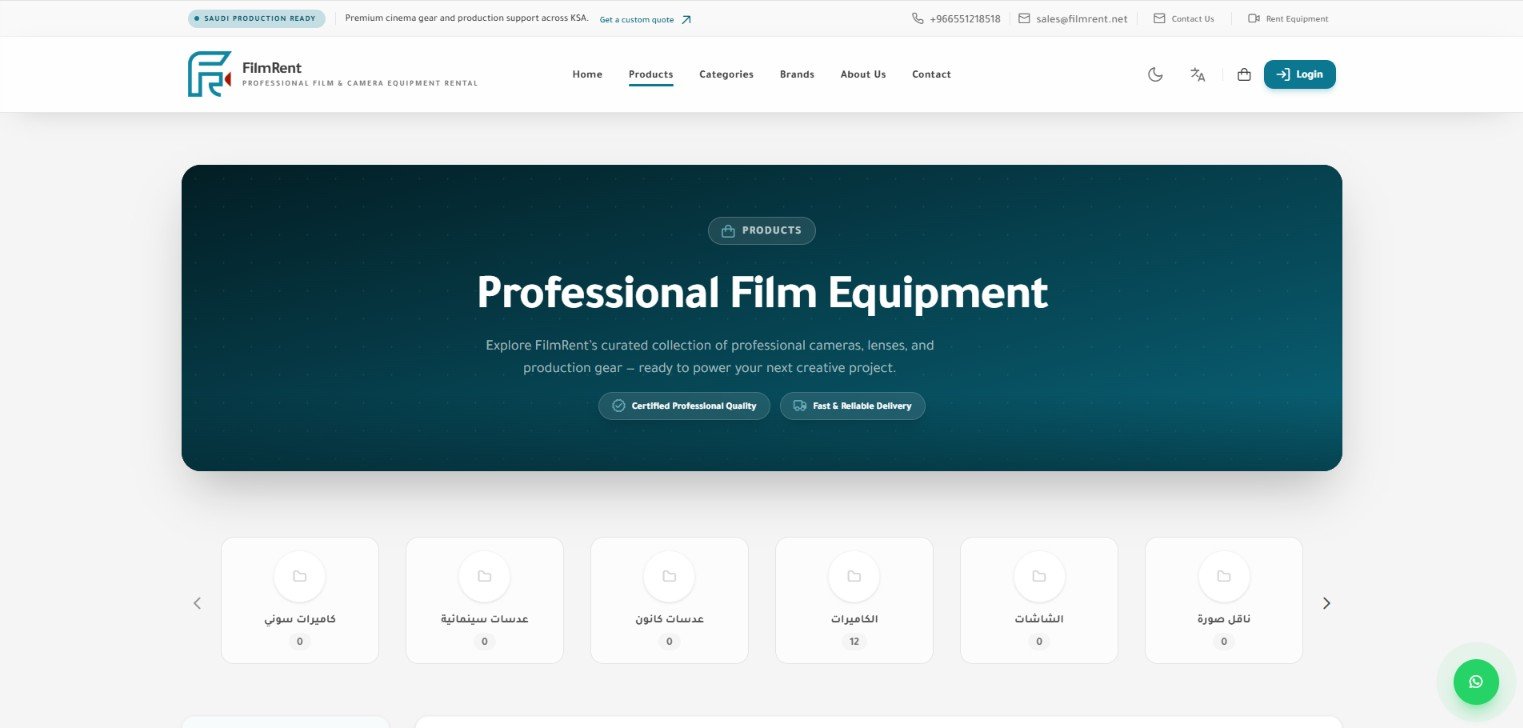Click the folder icon on عدسات كانون card
This screenshot has width=1523, height=728.
[x=669, y=576]
